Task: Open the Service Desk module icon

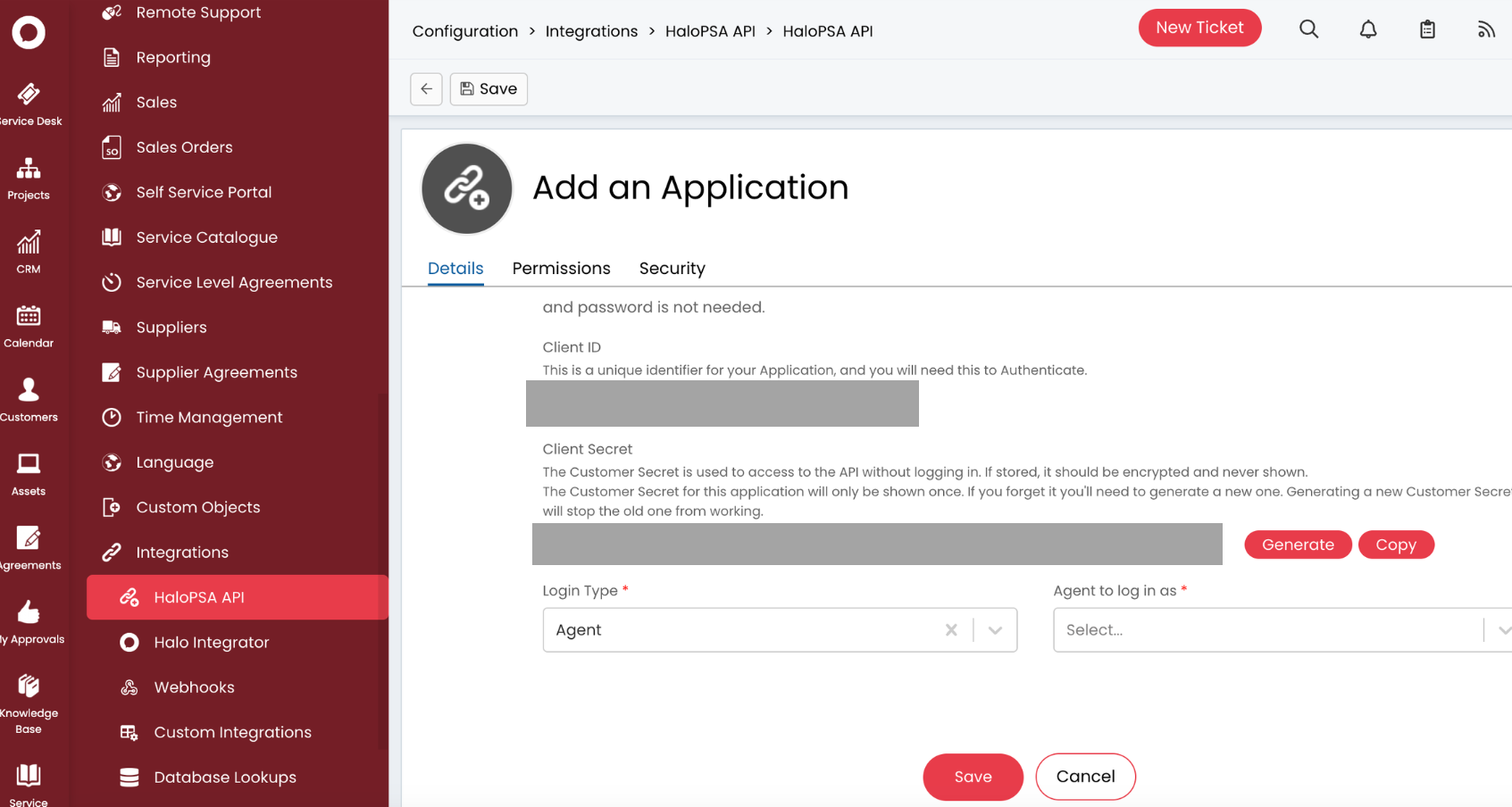Action: pyautogui.click(x=29, y=94)
